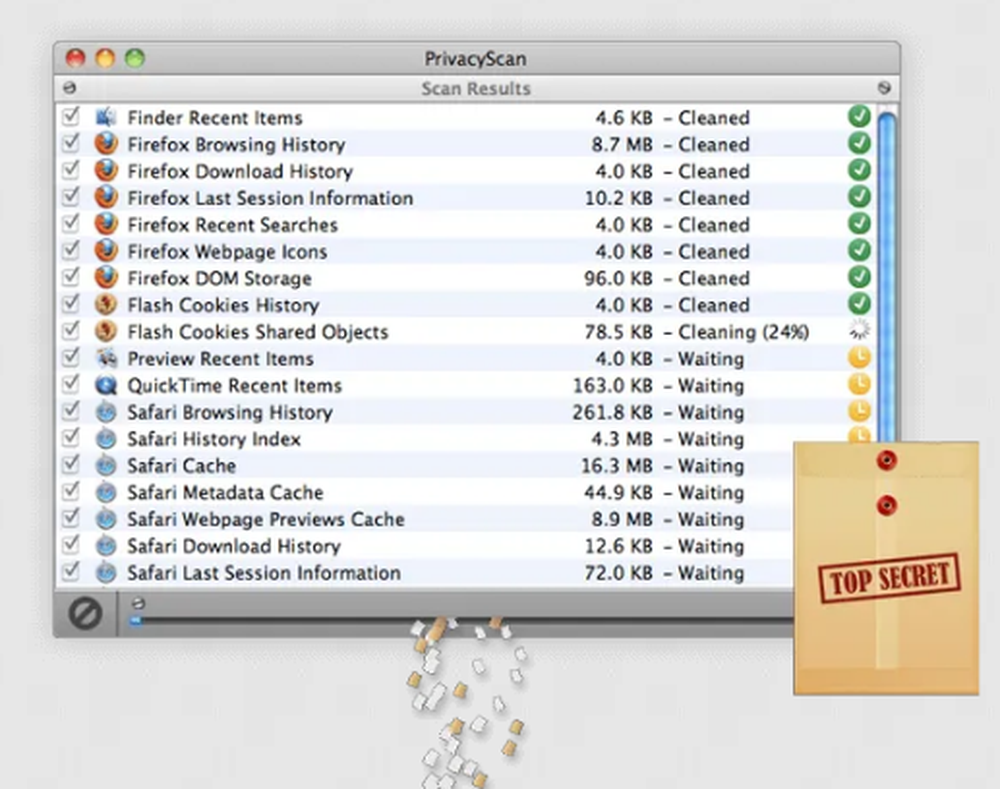Screen dimensions: 1000x789
Task: Uncheck Safari Cache checkbox
Action: [x=71, y=465]
